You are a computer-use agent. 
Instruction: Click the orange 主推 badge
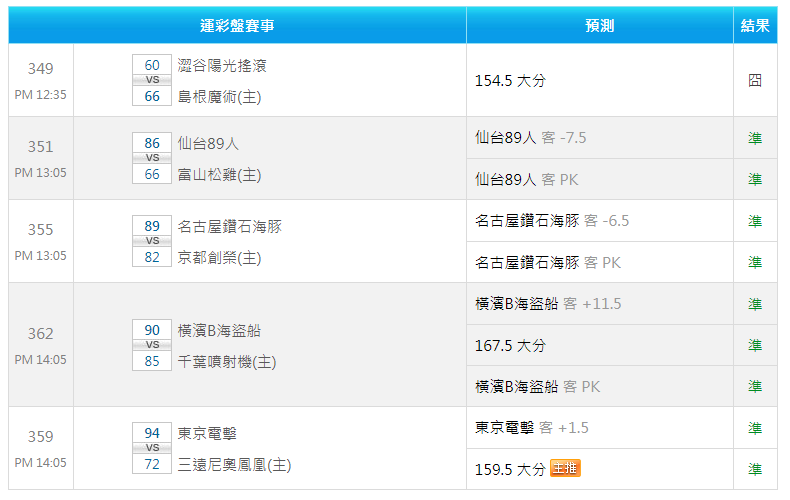point(565,469)
